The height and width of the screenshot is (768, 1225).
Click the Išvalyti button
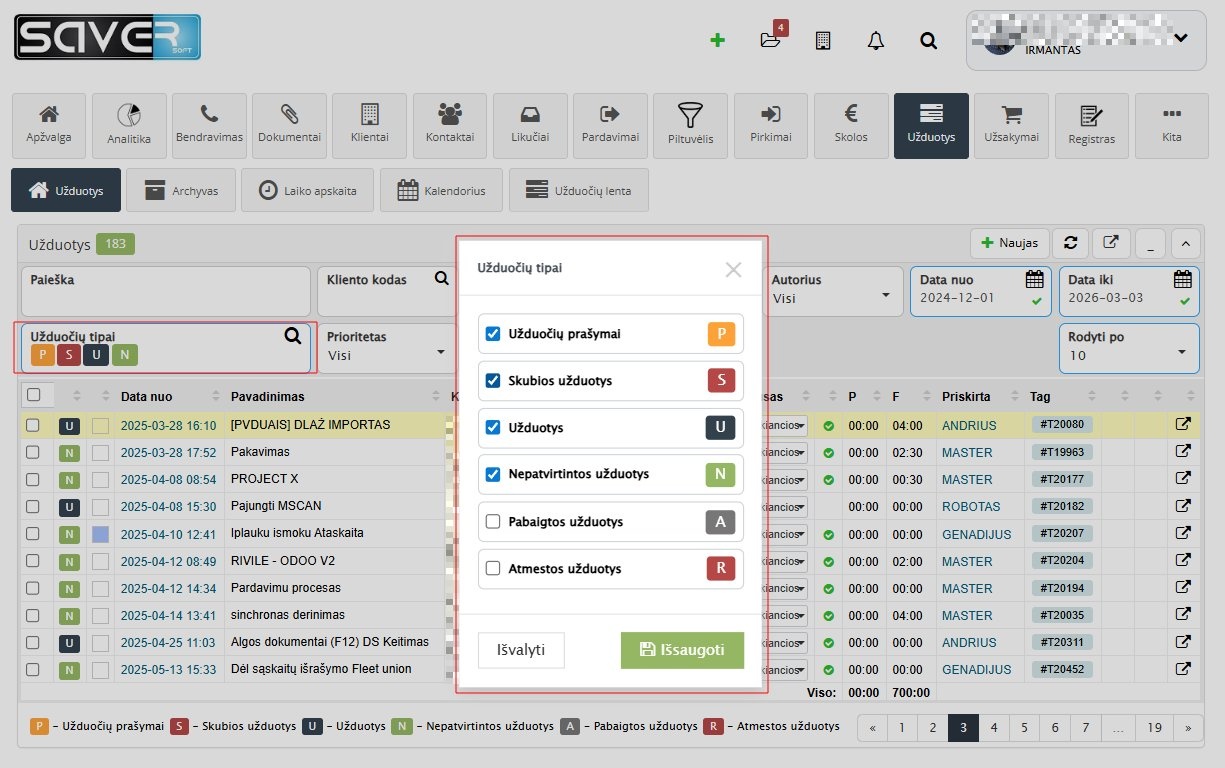tap(521, 650)
